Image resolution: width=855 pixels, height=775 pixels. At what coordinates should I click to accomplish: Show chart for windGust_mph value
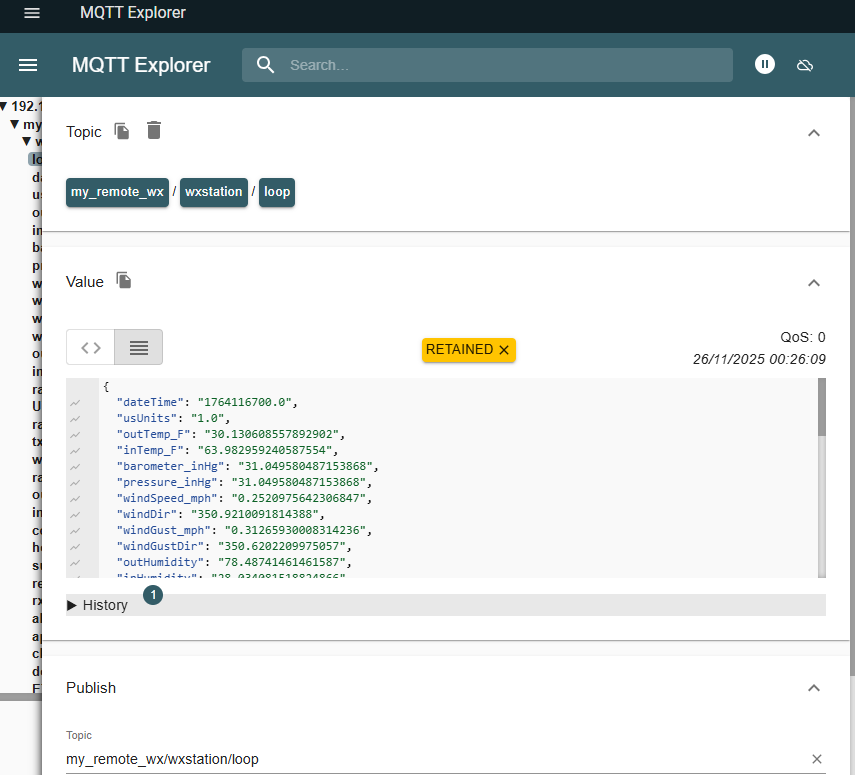point(75,531)
